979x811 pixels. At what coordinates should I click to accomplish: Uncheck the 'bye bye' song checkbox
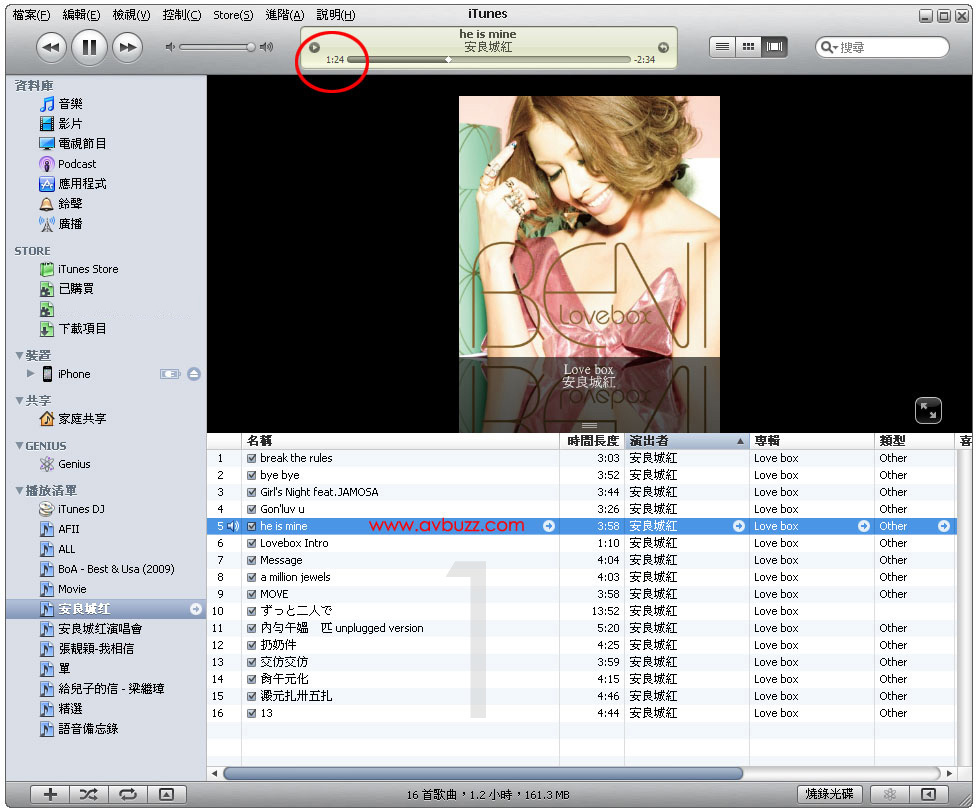pos(252,475)
